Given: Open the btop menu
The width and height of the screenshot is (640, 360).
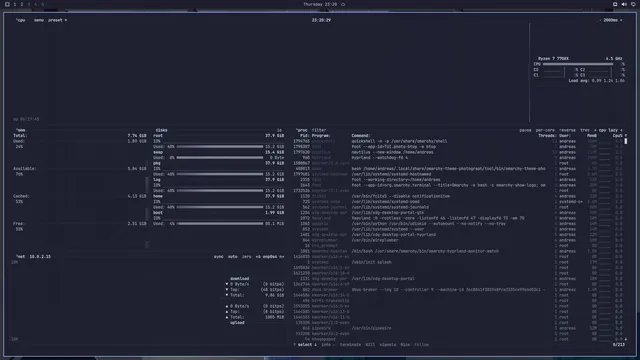Looking at the screenshot, I should click(x=39, y=20).
